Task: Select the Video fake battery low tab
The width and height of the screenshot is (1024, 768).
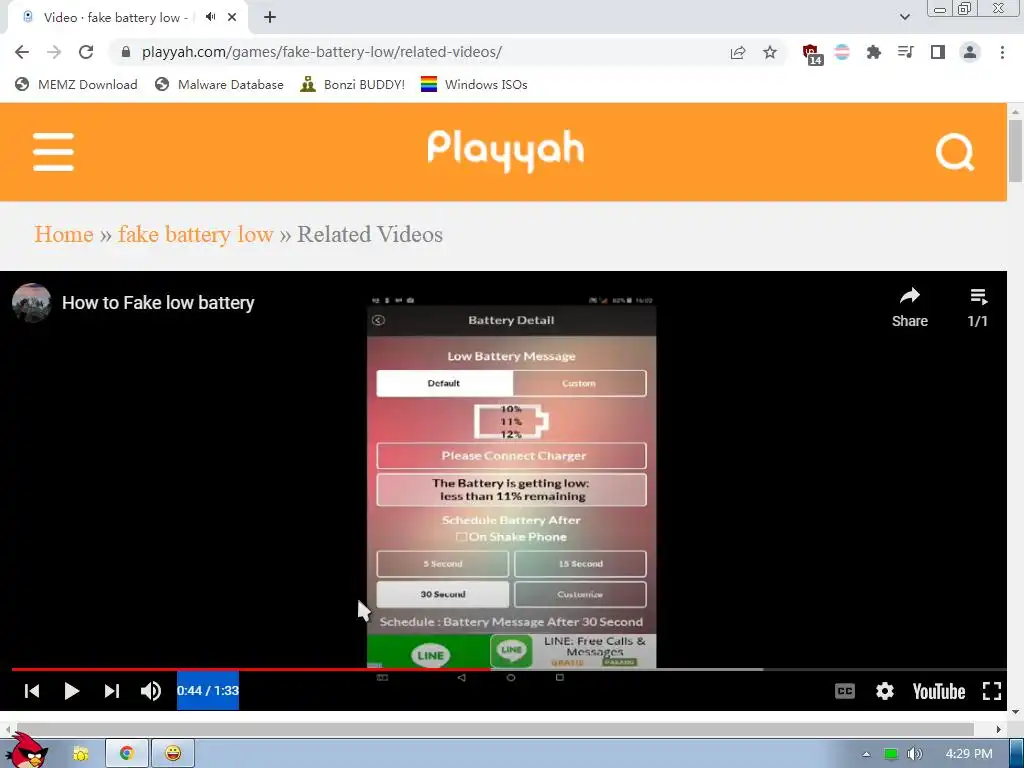Action: [115, 18]
